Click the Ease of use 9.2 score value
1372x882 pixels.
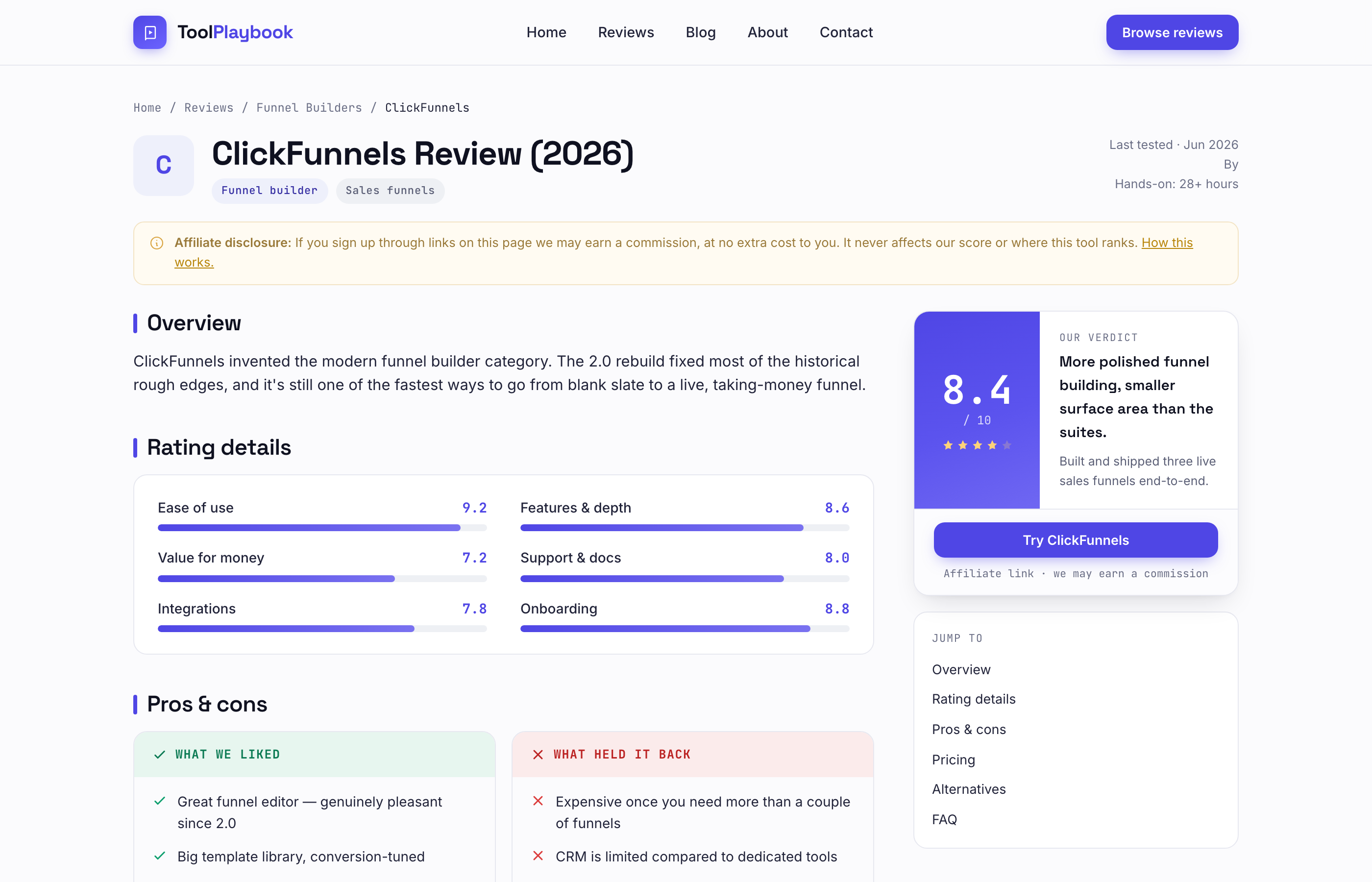pyautogui.click(x=474, y=508)
